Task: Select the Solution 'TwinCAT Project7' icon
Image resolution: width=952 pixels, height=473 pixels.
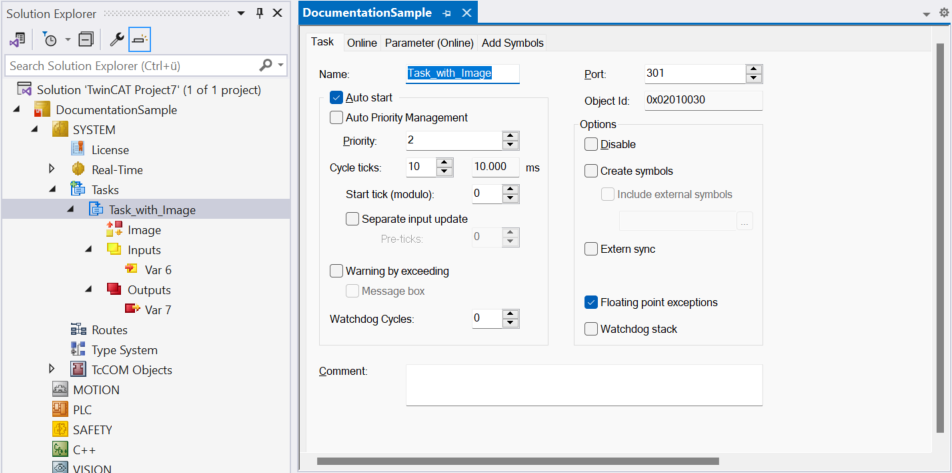Action: 24,90
